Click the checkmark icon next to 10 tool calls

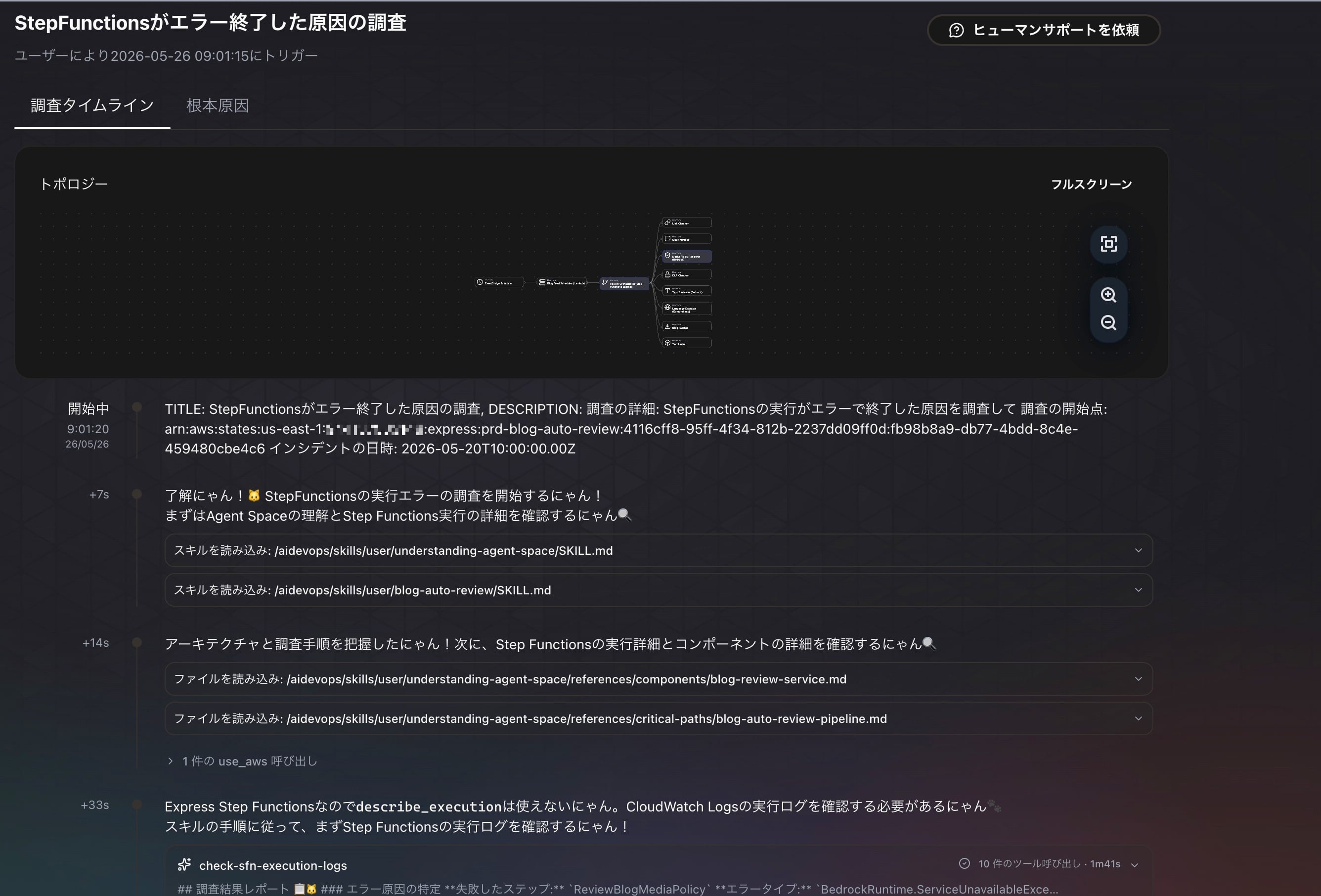tap(964, 863)
